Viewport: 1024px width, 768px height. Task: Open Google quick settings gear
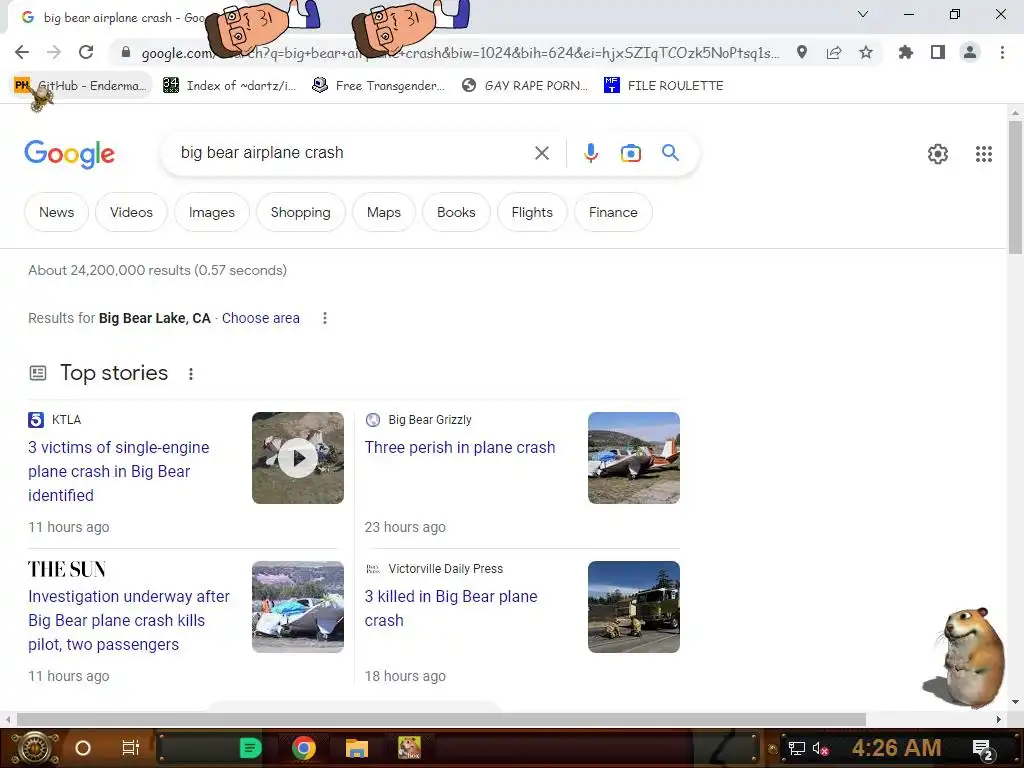click(938, 154)
